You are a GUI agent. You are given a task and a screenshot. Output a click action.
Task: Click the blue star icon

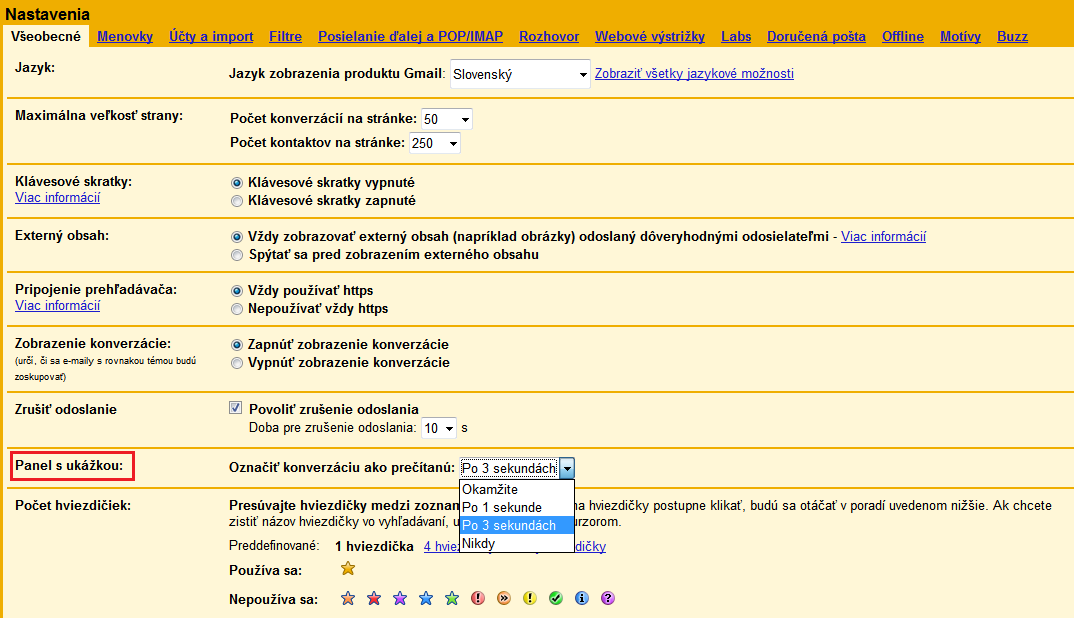click(x=426, y=598)
